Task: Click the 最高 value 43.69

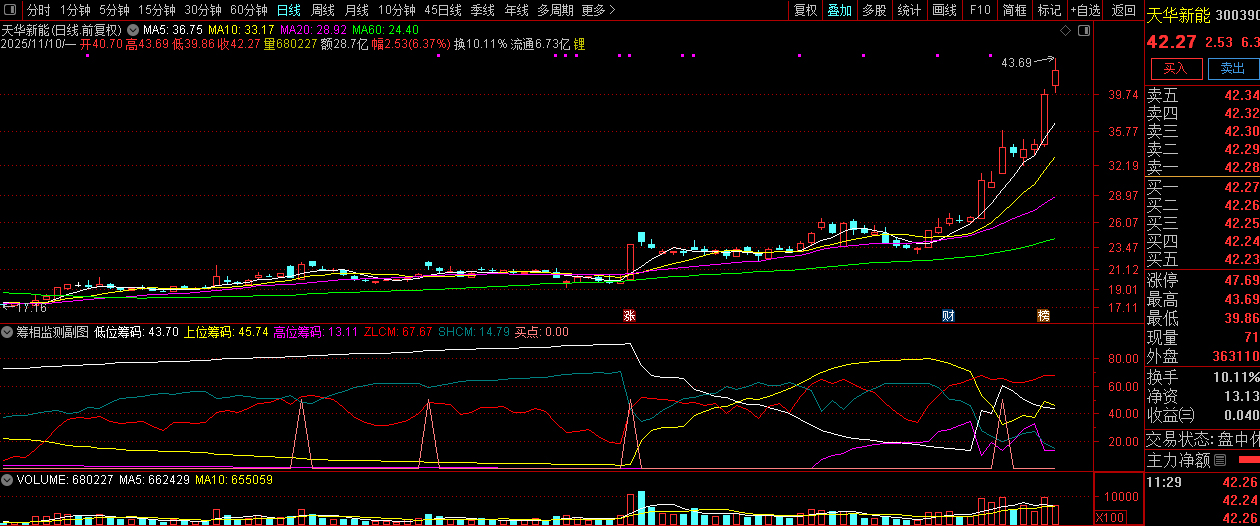Action: point(1241,300)
